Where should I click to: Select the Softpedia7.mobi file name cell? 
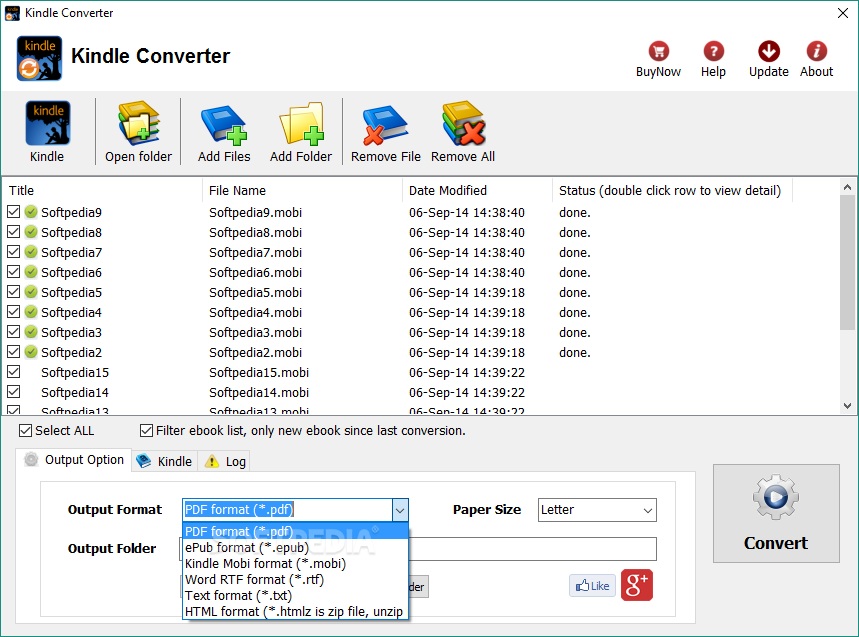(255, 252)
